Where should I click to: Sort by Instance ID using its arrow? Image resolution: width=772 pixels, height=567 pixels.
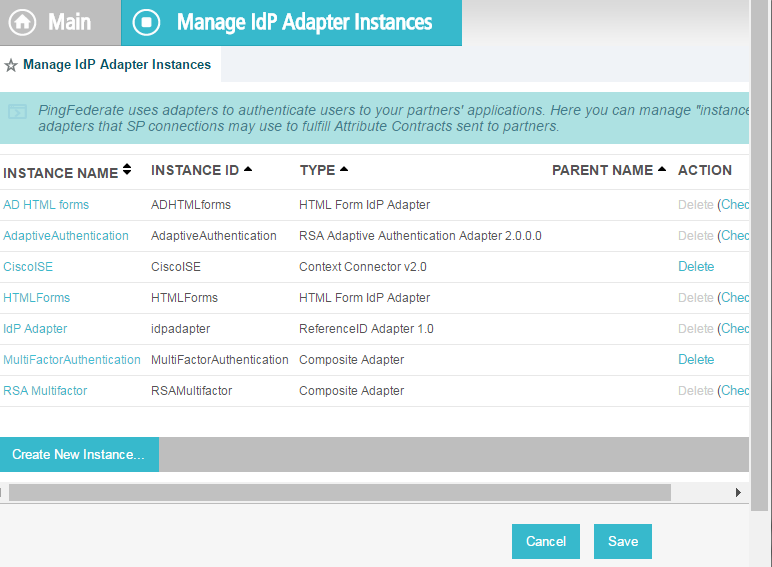click(x=248, y=169)
